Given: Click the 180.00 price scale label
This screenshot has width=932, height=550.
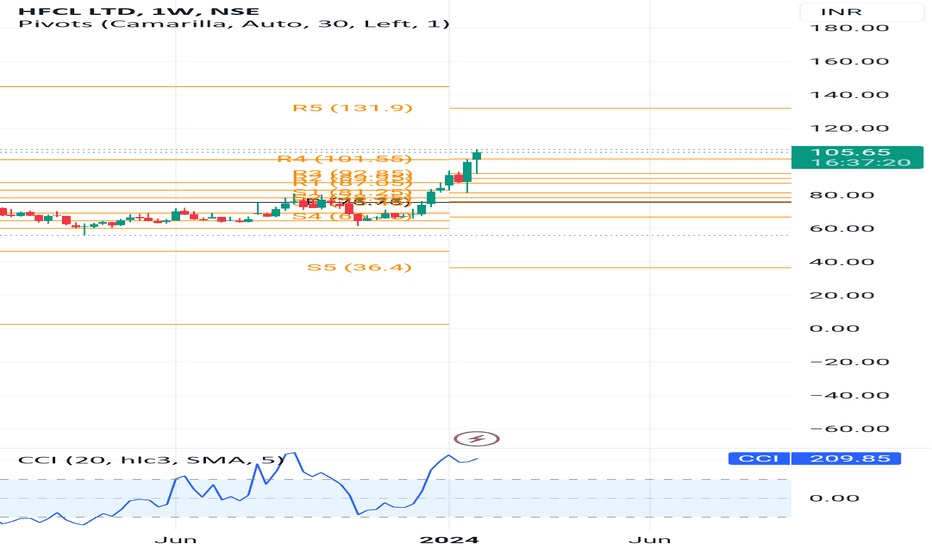Looking at the screenshot, I should coord(849,28).
